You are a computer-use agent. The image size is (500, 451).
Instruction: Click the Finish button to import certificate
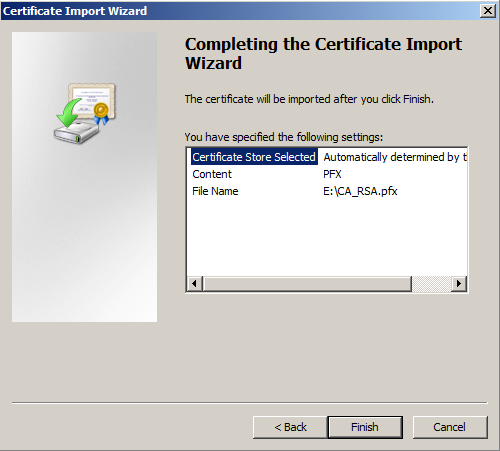[365, 427]
